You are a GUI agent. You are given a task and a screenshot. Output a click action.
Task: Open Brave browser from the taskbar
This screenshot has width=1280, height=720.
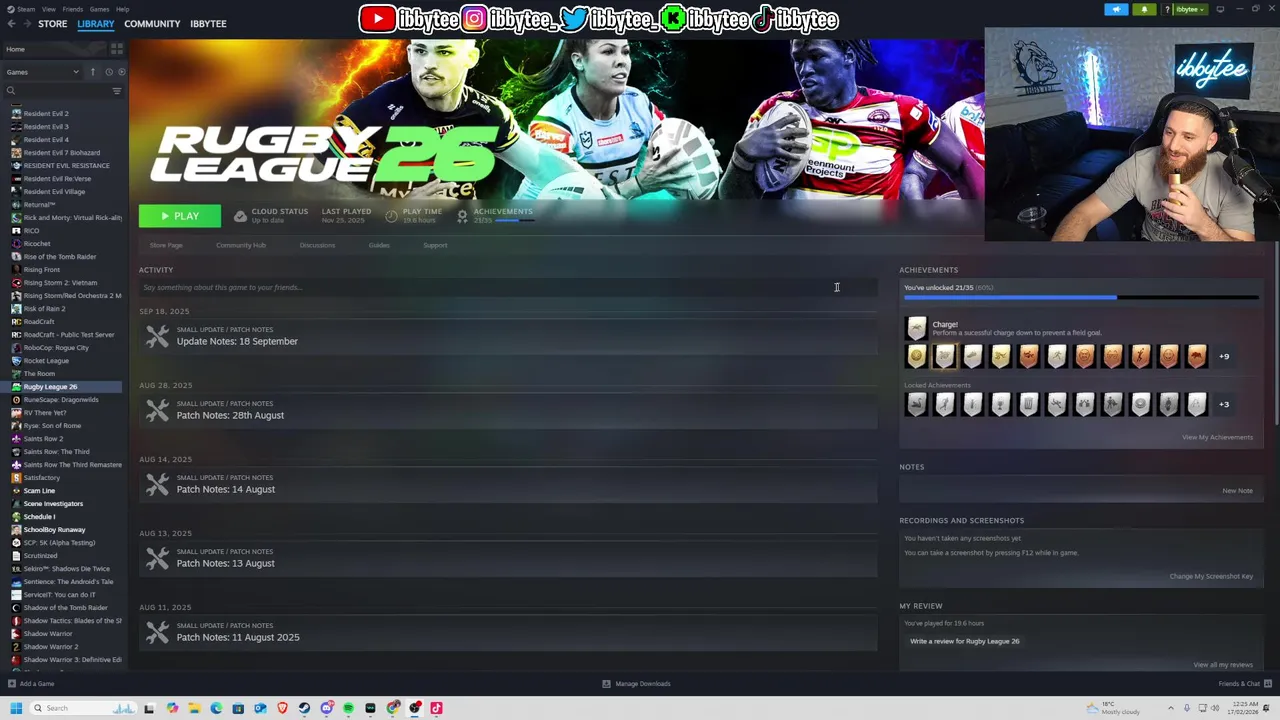[282, 708]
